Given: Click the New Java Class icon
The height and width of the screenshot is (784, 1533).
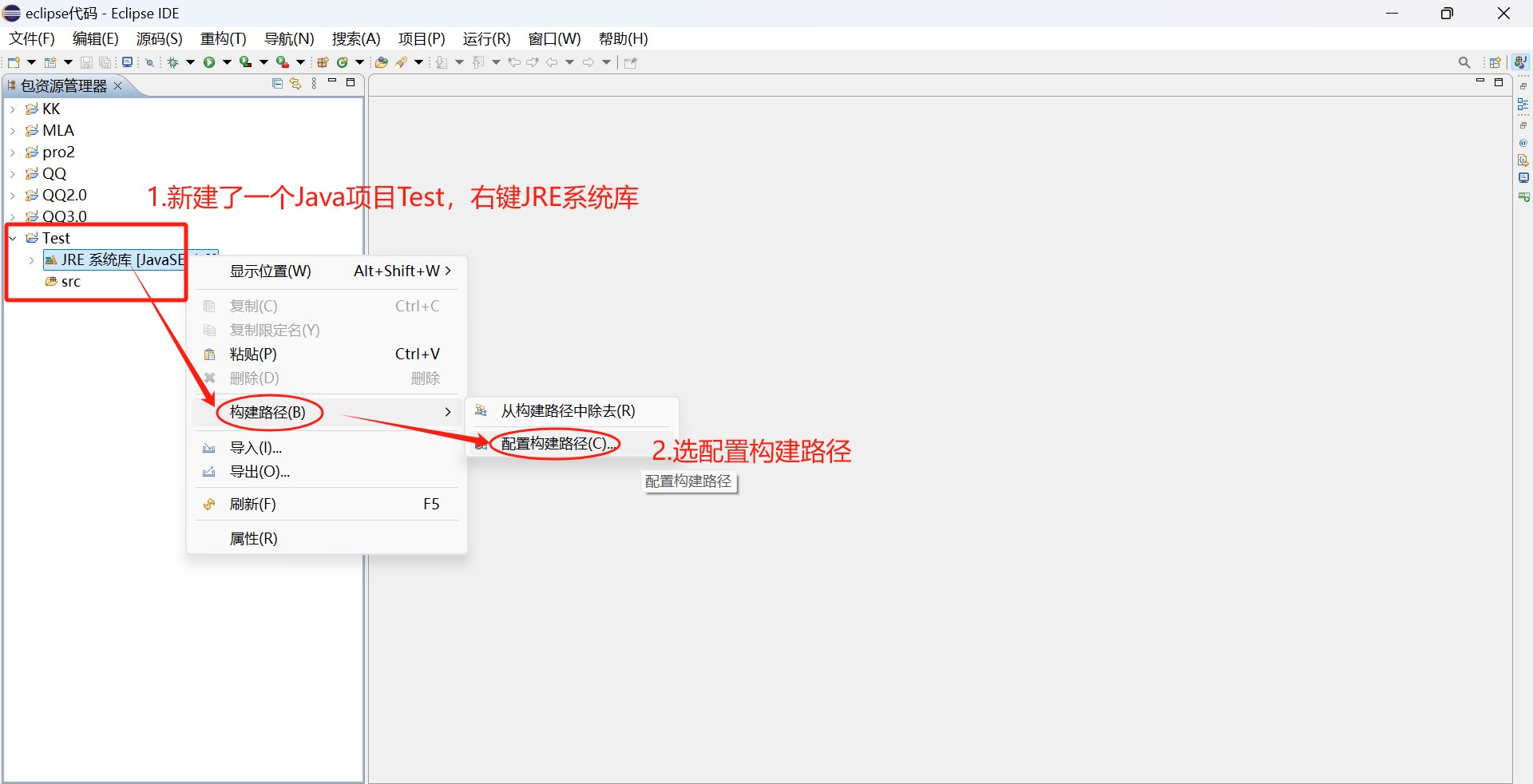Looking at the screenshot, I should 342,62.
